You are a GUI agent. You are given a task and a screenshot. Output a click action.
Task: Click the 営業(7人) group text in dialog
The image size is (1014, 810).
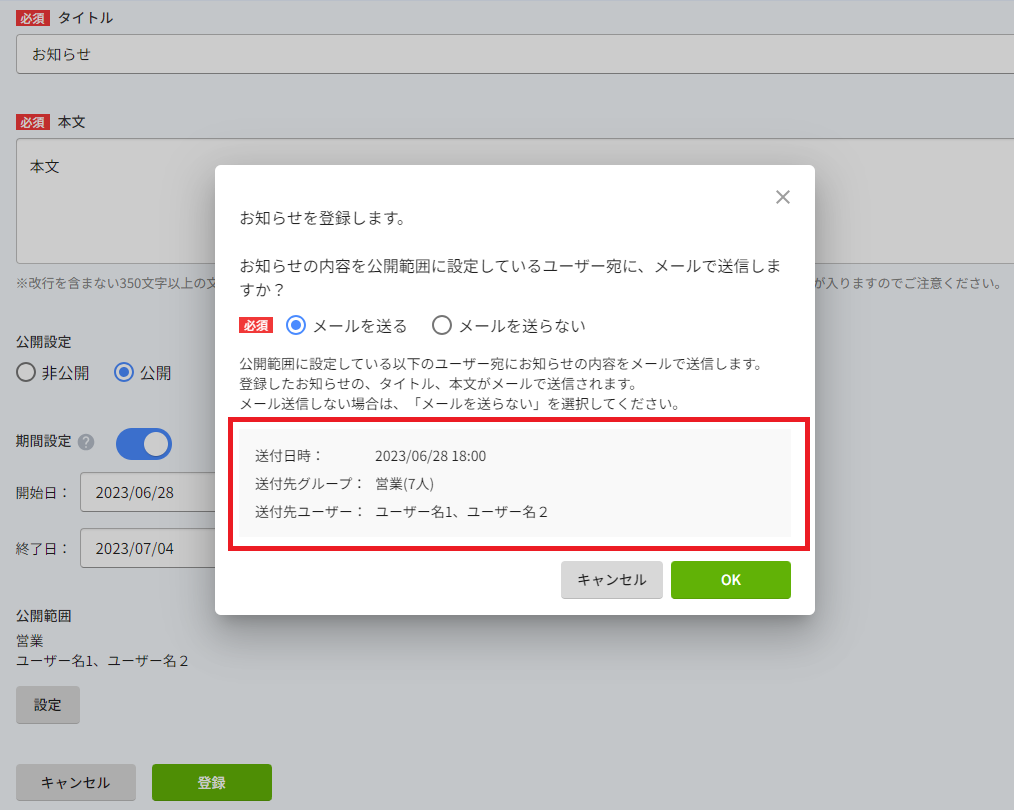[x=404, y=484]
